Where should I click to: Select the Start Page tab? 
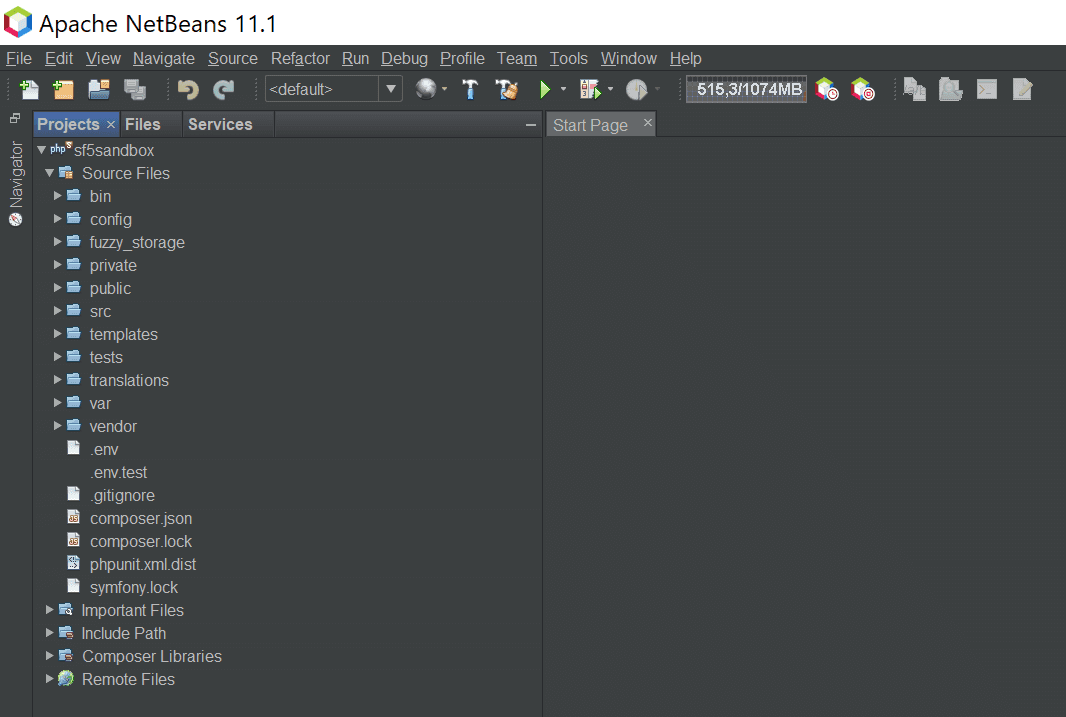click(x=590, y=125)
